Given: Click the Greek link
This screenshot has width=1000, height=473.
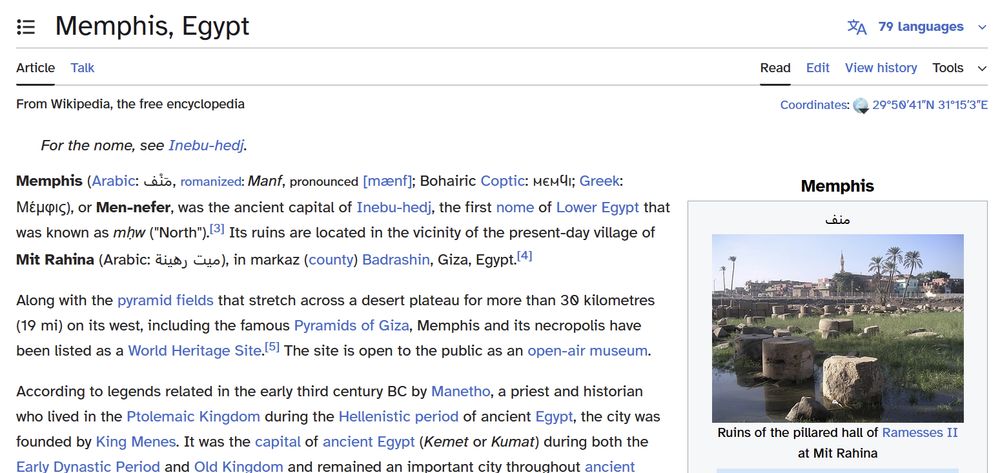Looking at the screenshot, I should (x=599, y=181).
